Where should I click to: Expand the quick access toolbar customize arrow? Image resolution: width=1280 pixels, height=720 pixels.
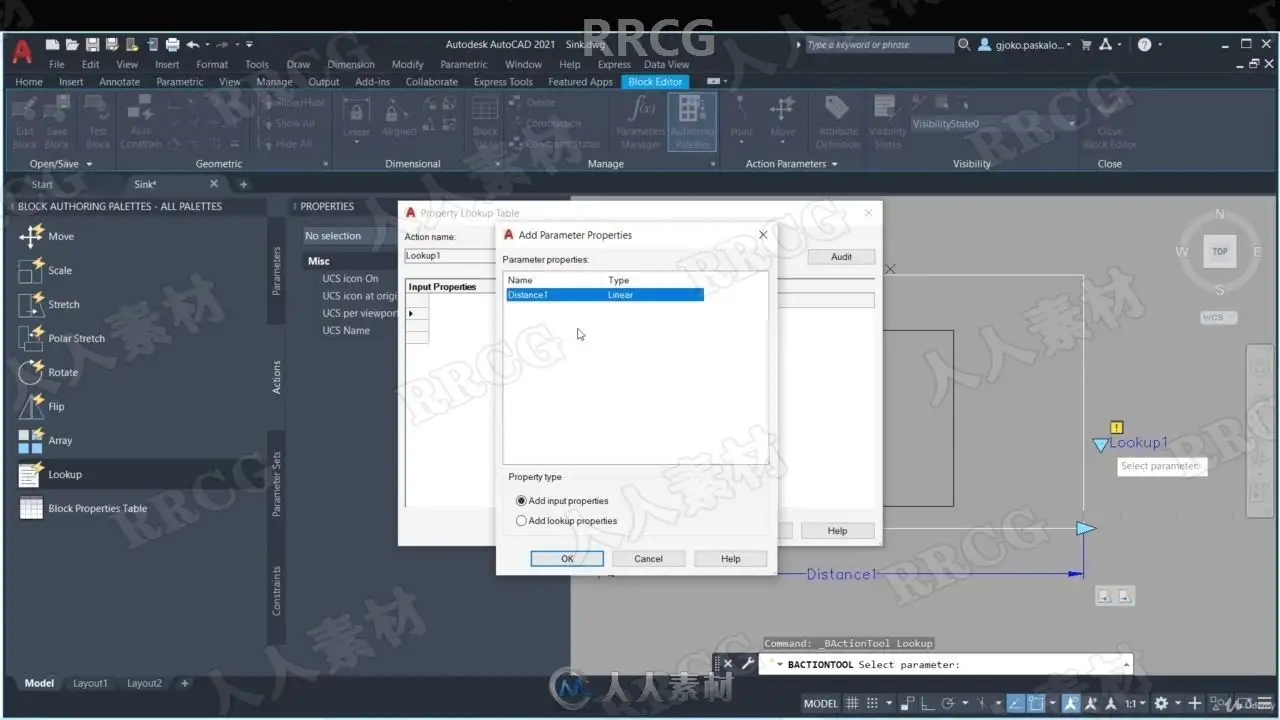coord(249,44)
